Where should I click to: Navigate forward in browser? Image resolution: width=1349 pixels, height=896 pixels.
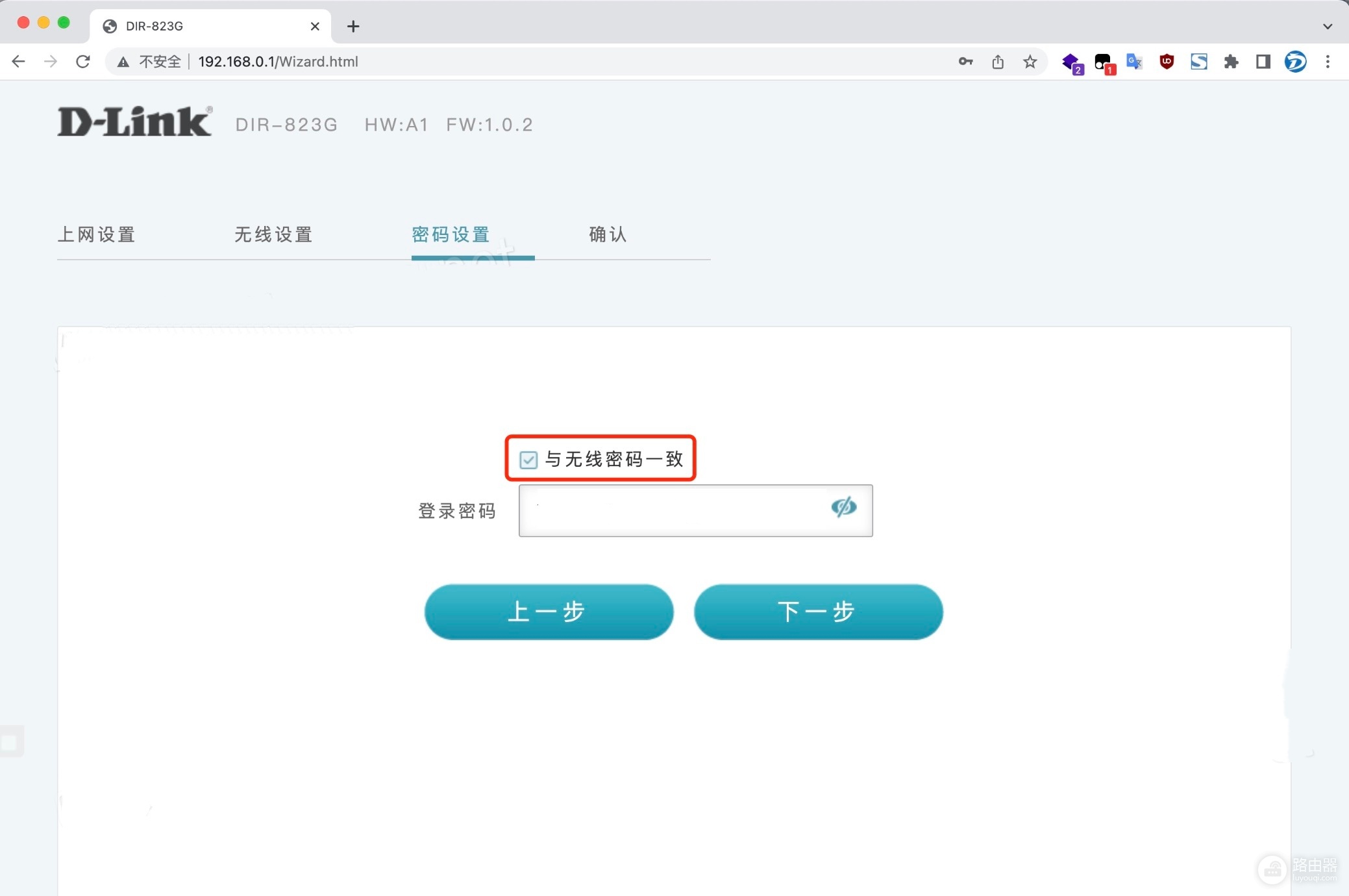click(x=50, y=62)
